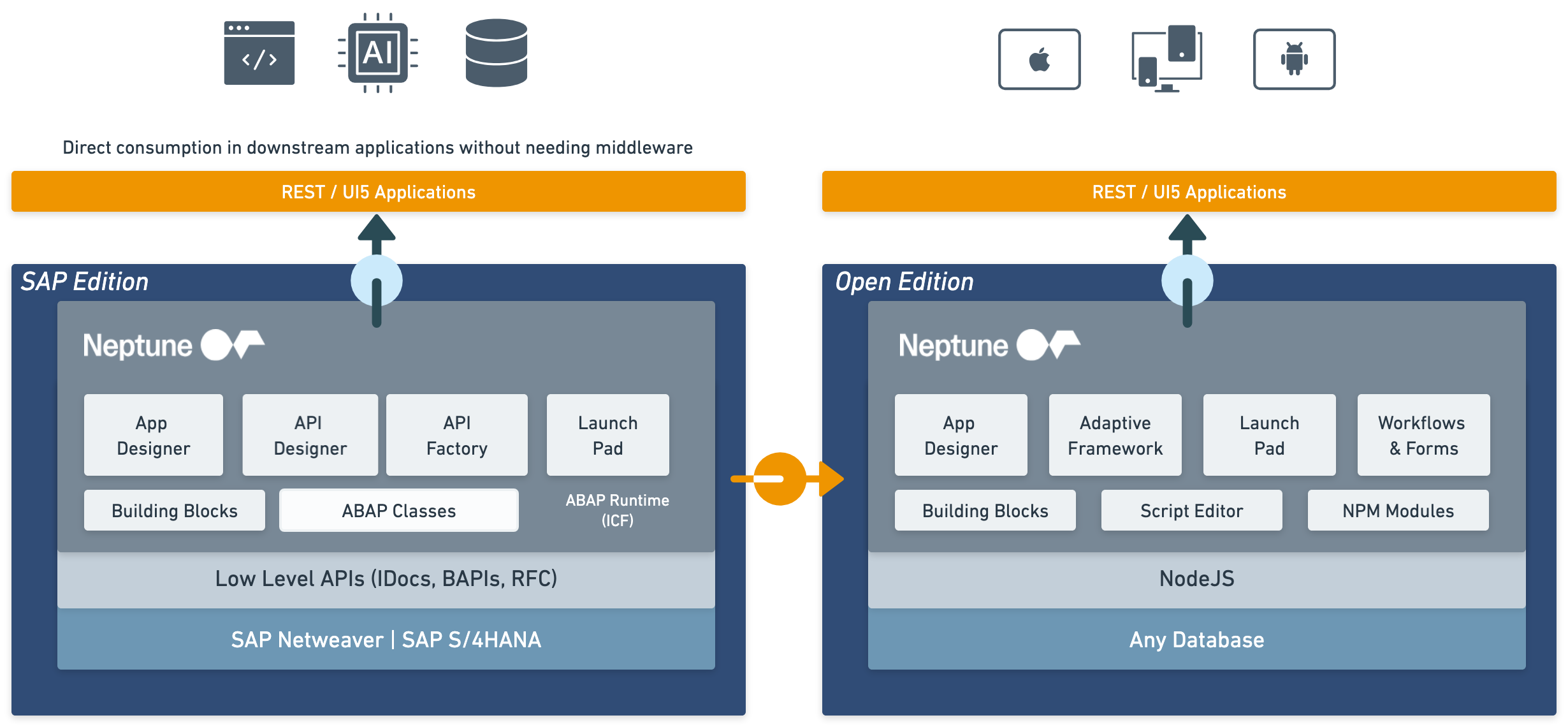Click the REST / UI5 Applications bar above SAP Edition

(379, 191)
